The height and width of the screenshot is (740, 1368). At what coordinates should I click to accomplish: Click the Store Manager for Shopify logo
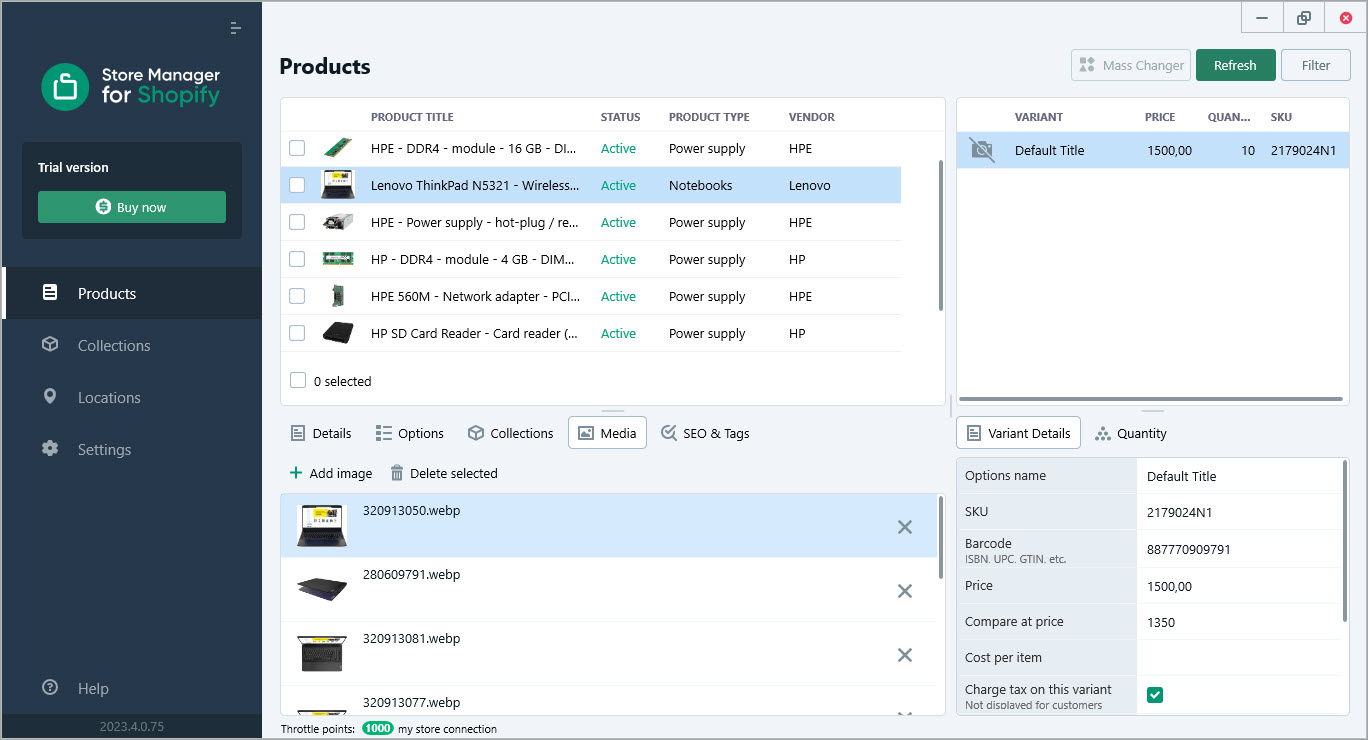tap(131, 86)
